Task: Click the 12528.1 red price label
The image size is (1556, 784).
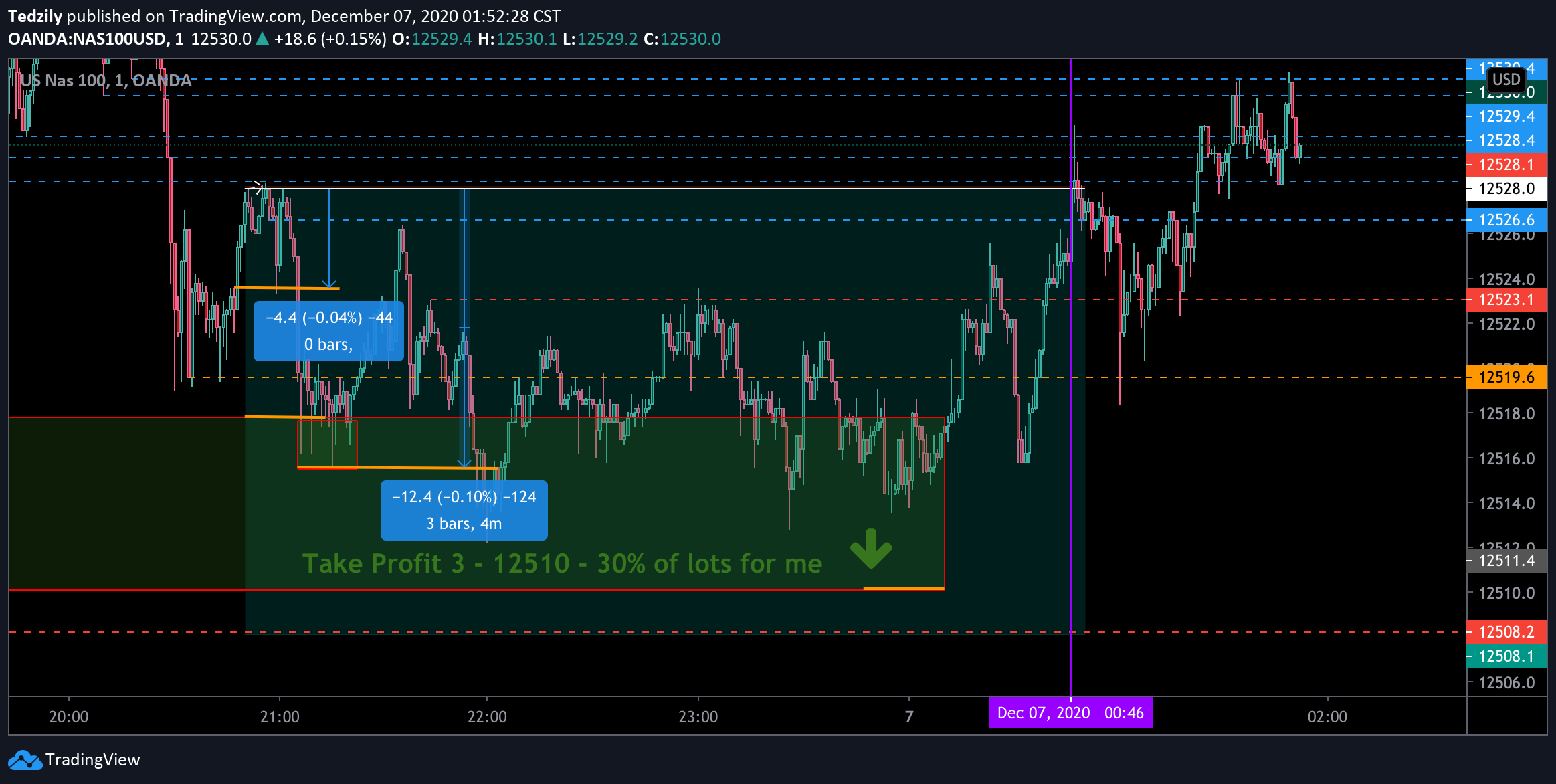Action: [x=1506, y=165]
